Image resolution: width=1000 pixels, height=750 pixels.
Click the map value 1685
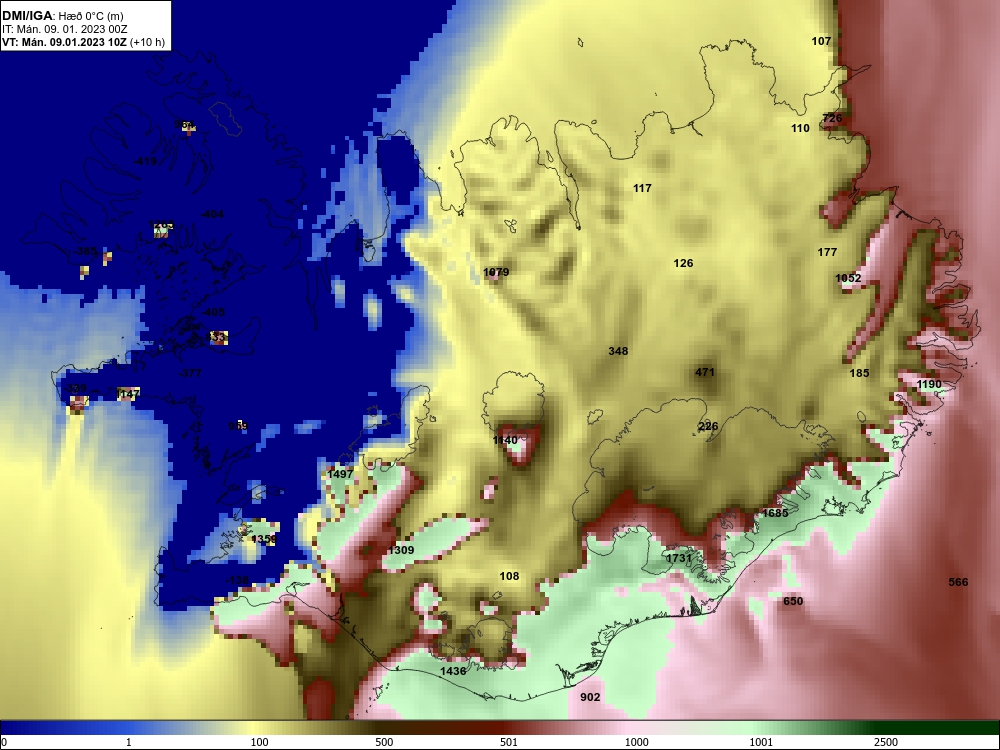(x=776, y=513)
